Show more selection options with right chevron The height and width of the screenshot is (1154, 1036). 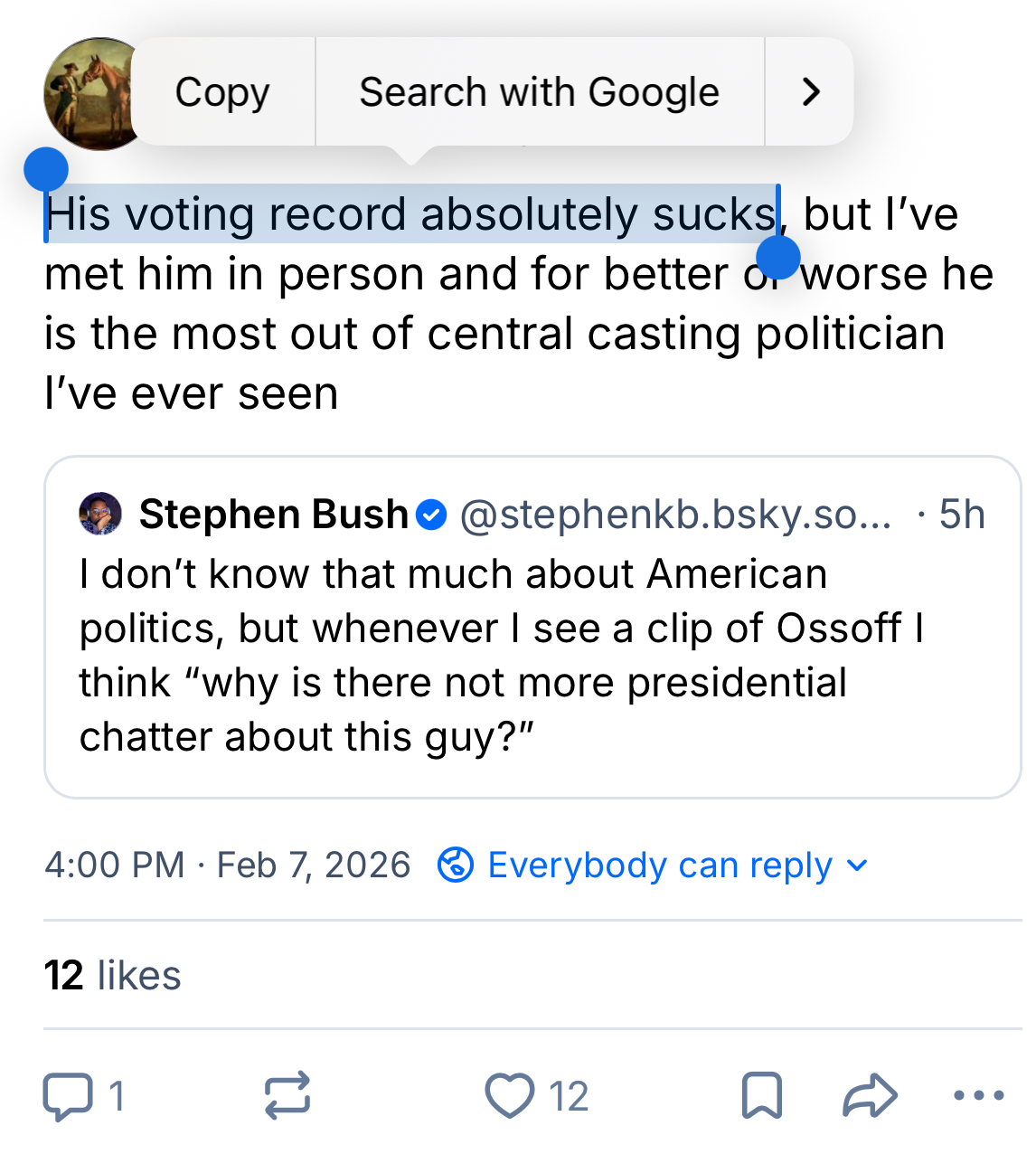point(811,92)
